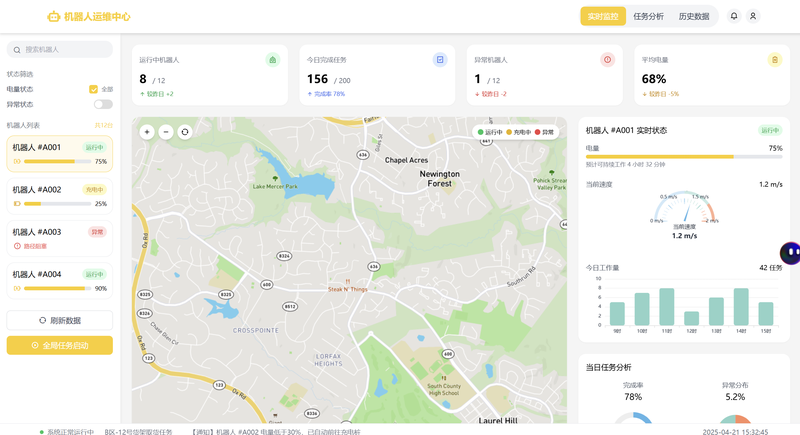Click green 运行中 legend dot on map

tap(480, 132)
